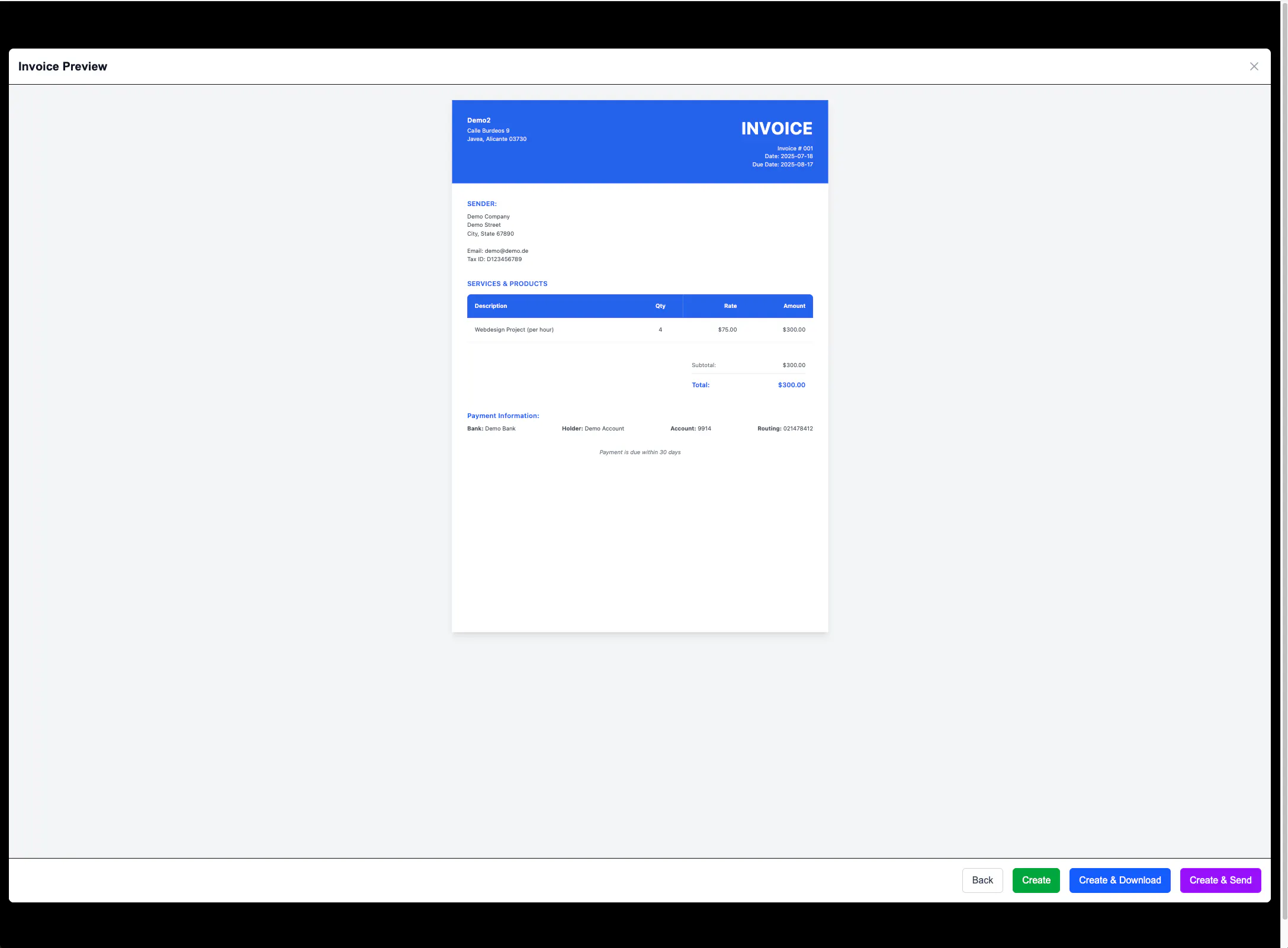The height and width of the screenshot is (948, 1288).
Task: Click 'Invoice # 001' text
Action: point(795,149)
